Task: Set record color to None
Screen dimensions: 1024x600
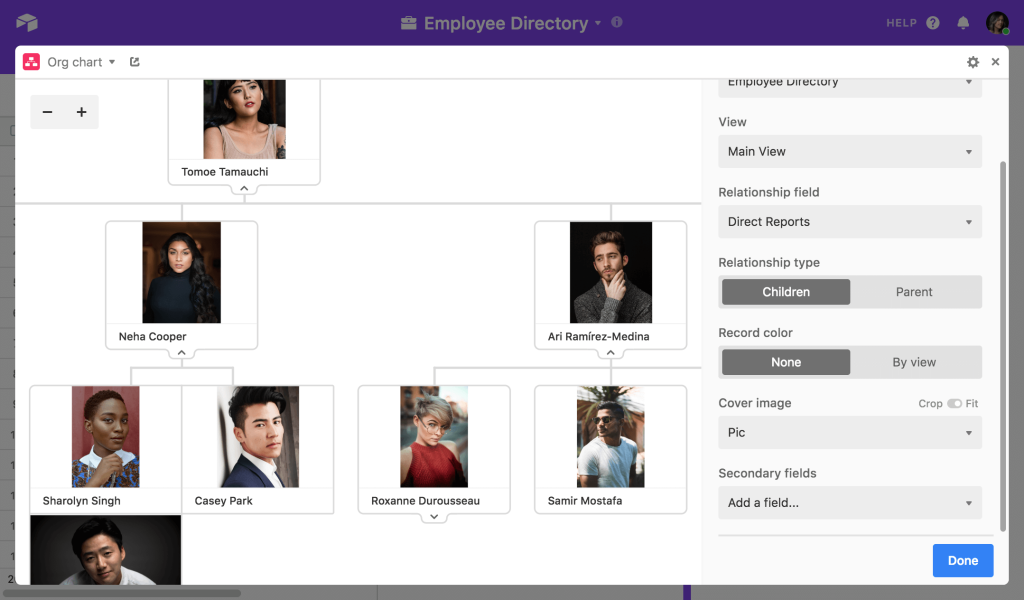Action: [786, 362]
